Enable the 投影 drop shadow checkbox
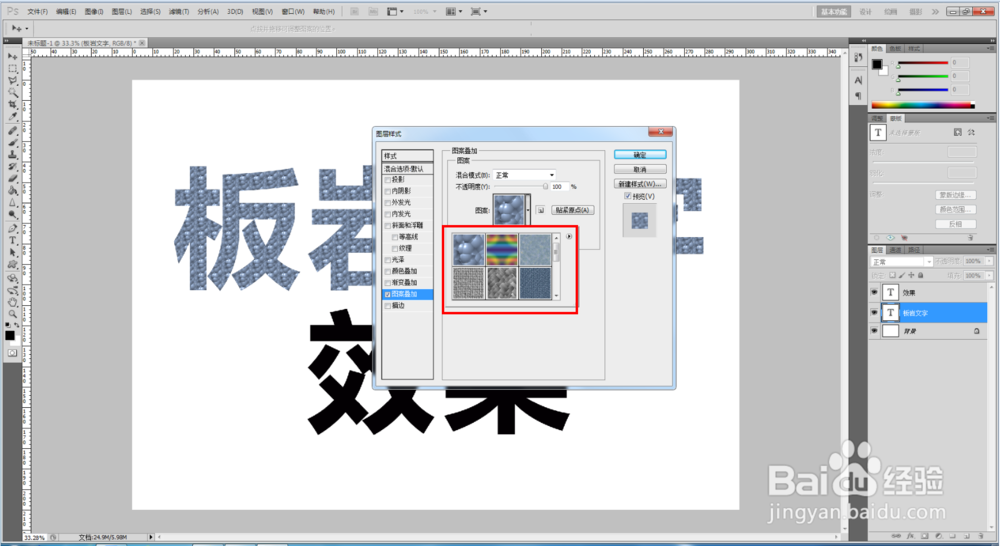Image resolution: width=1000 pixels, height=546 pixels. 388,180
